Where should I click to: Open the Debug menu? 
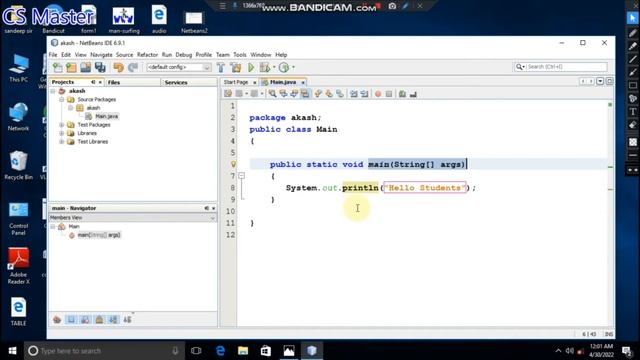click(184, 55)
